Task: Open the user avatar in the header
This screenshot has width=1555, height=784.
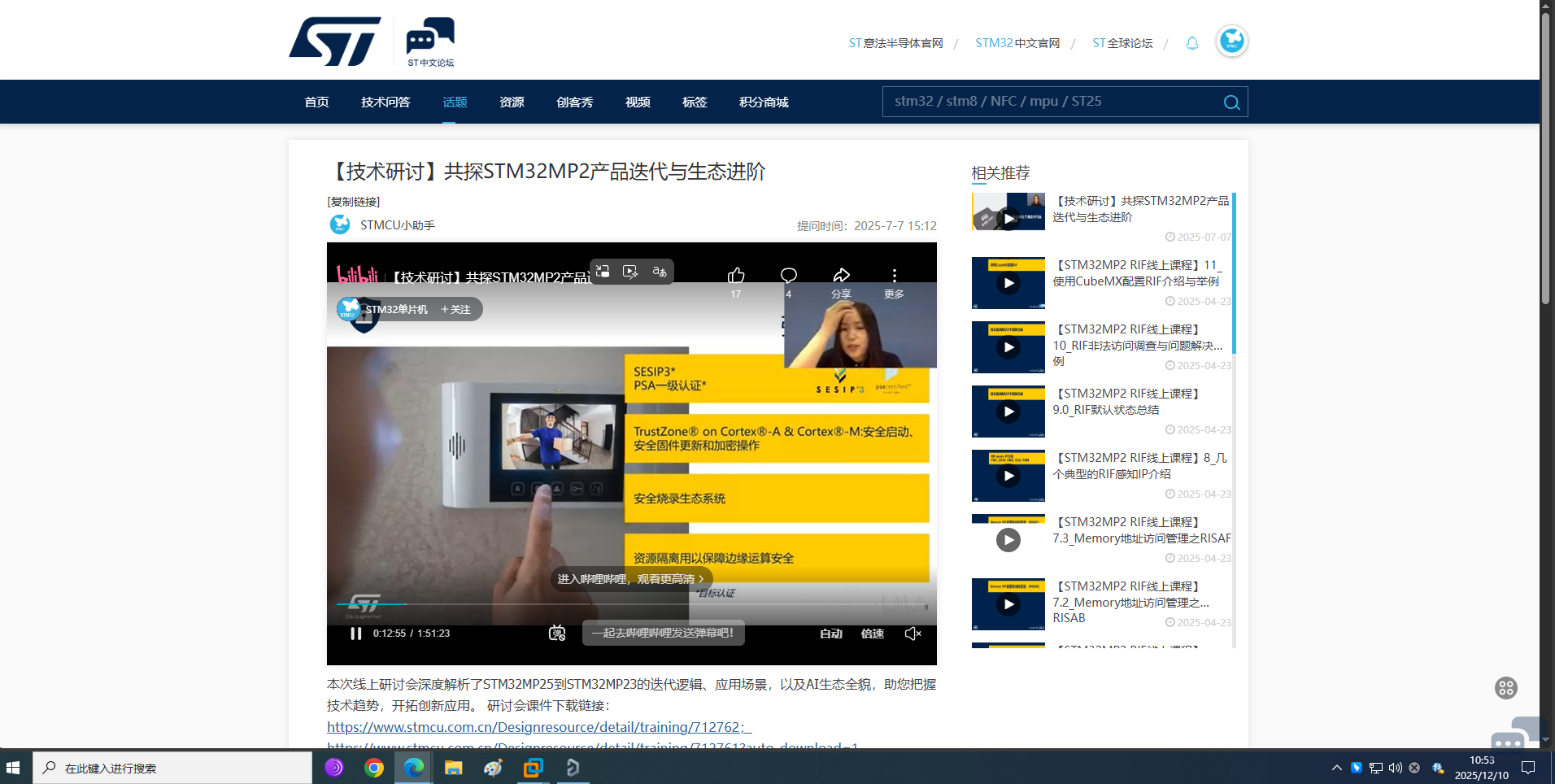Action: click(x=1232, y=41)
